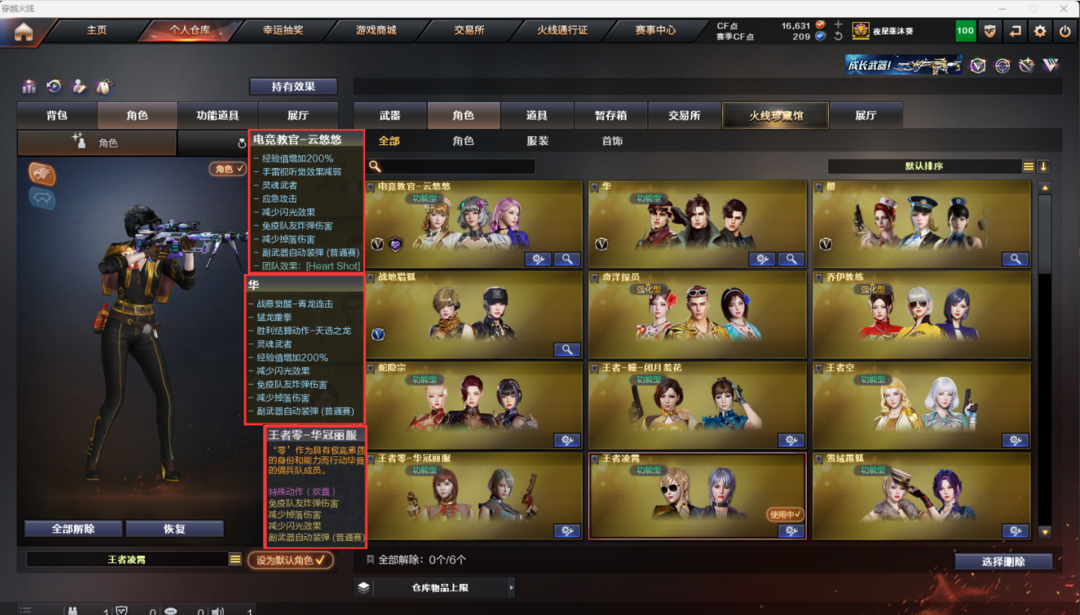Switch to 火线珍藏馆 tab
Image resolution: width=1080 pixels, height=615 pixels.
point(776,115)
